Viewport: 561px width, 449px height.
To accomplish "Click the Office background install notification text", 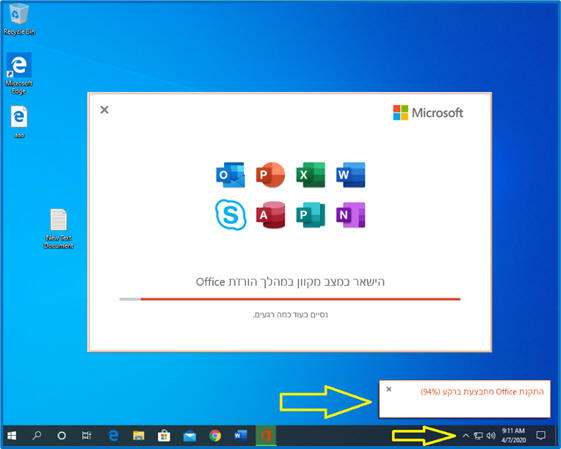I will click(482, 392).
